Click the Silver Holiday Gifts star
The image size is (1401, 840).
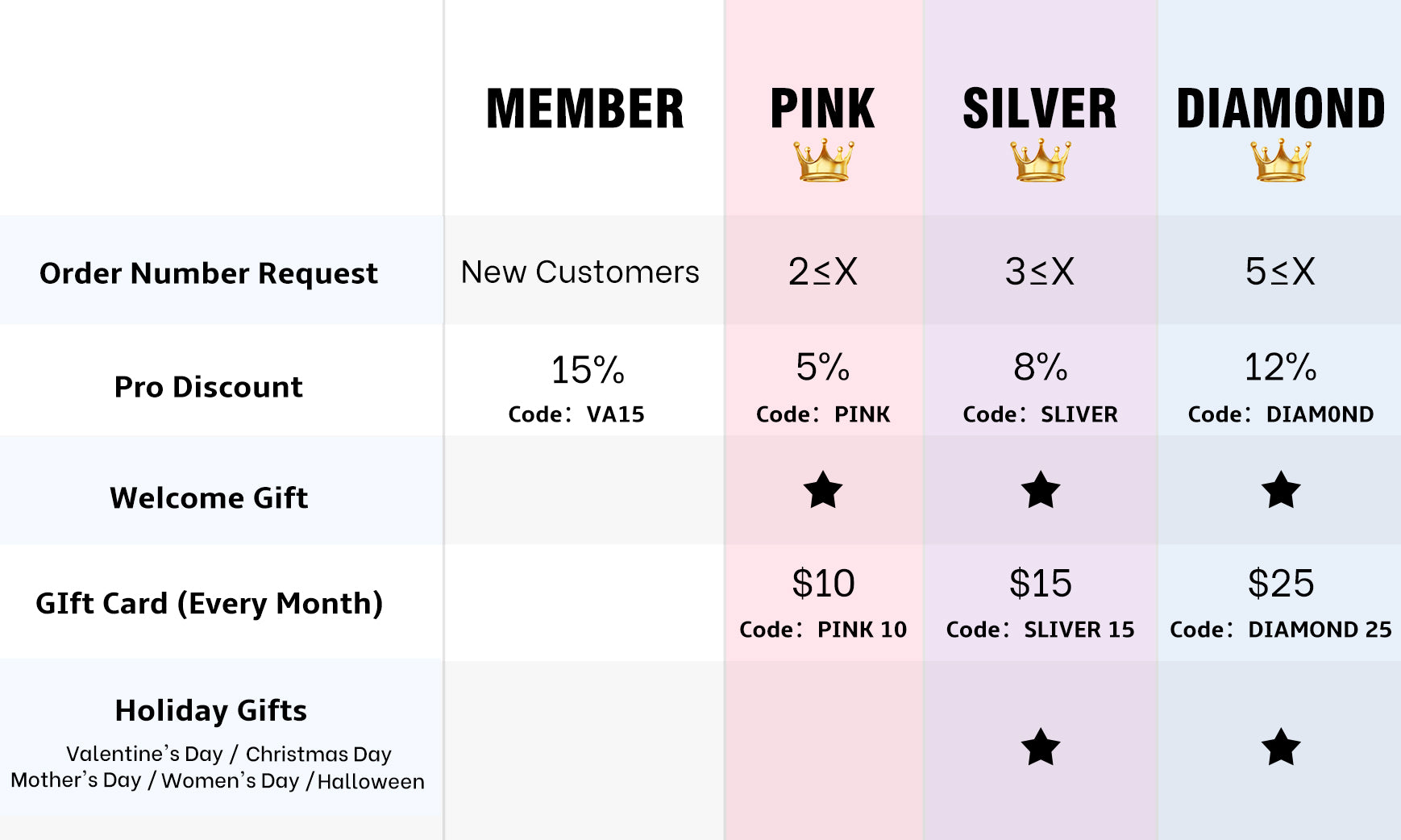pyautogui.click(x=1040, y=747)
